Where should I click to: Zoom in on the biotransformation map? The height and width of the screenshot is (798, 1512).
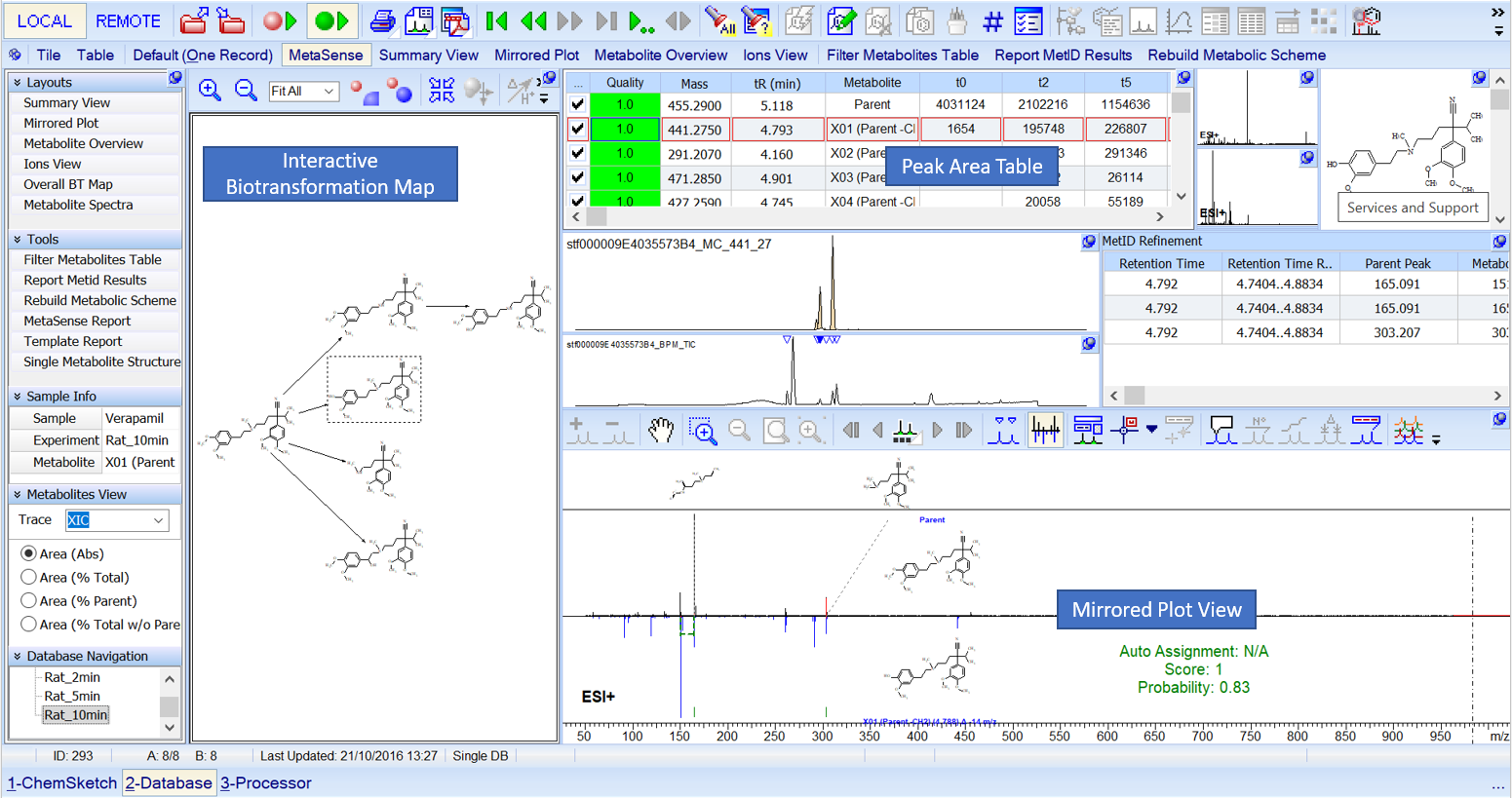[210, 91]
